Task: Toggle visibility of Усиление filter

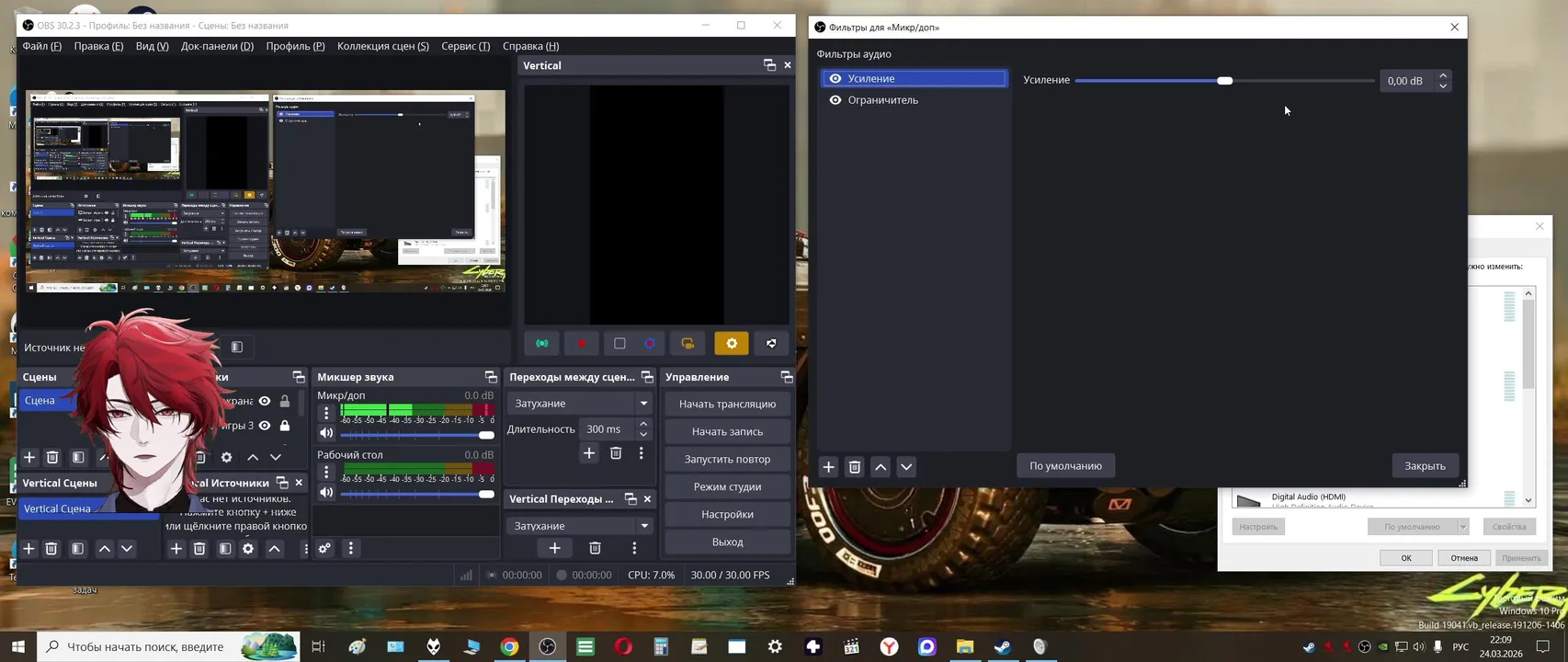Action: point(835,79)
